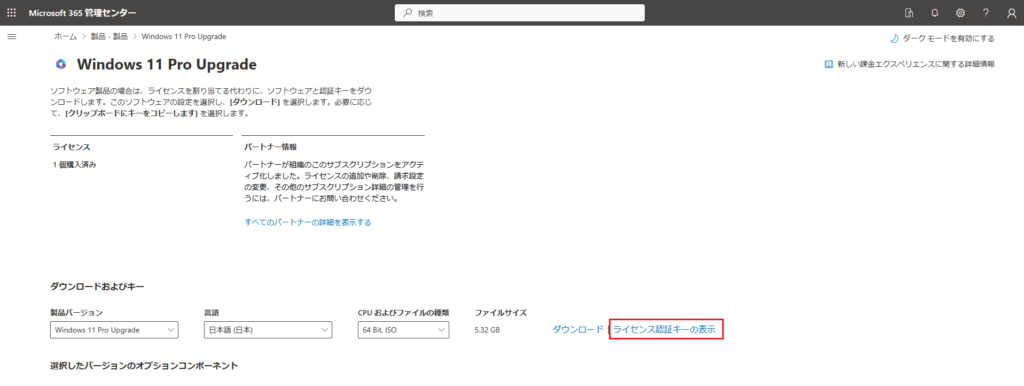The image size is (1024, 386).
Task: Click the Windows 11 Pro Upgrade product icon
Action: click(x=61, y=64)
